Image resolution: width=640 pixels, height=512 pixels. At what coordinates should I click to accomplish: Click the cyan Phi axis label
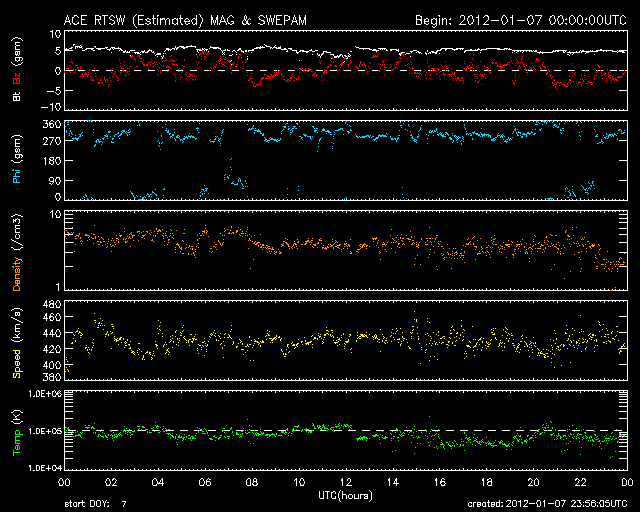coord(16,175)
